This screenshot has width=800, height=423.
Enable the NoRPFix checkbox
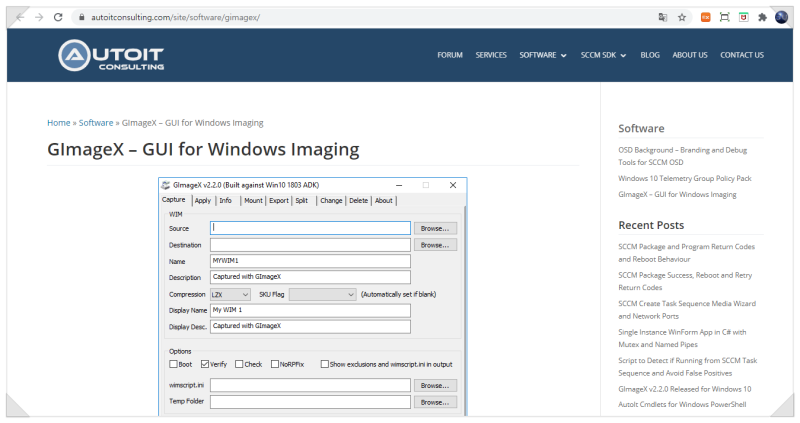point(275,364)
